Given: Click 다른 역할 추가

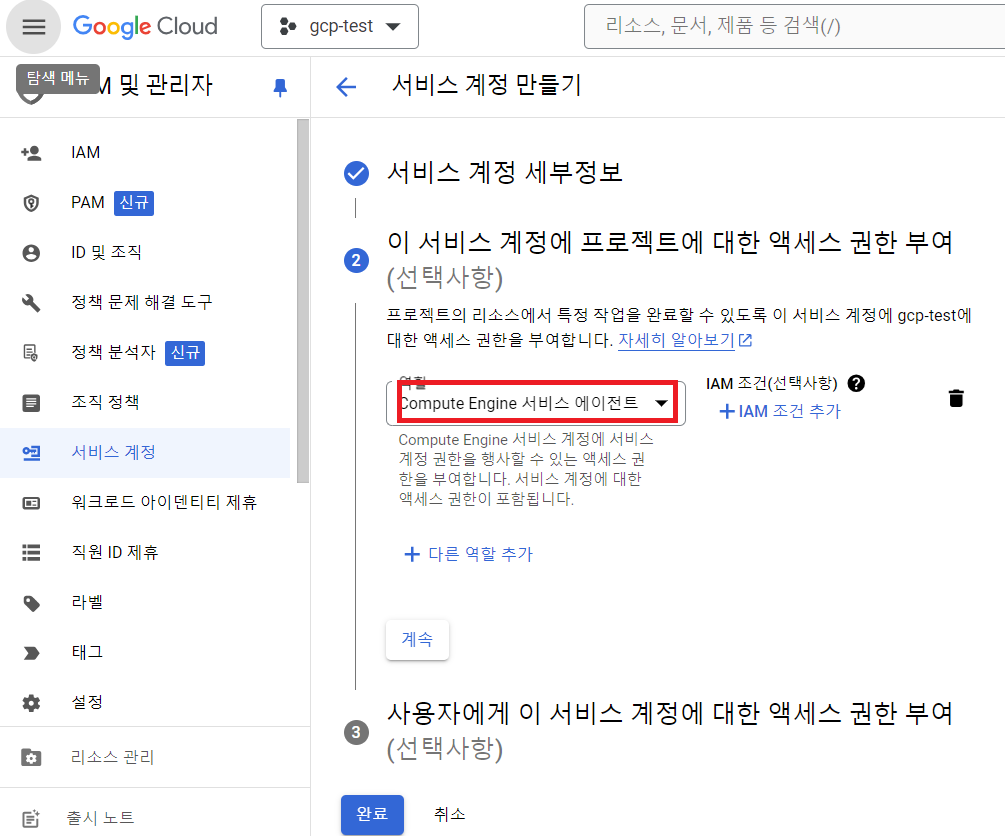Looking at the screenshot, I should pos(469,554).
